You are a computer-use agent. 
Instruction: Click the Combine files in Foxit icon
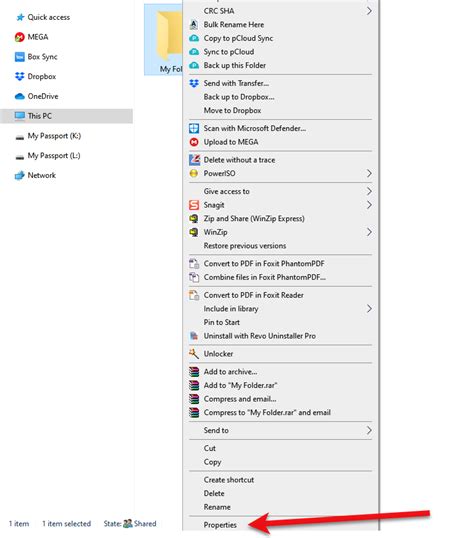click(194, 277)
